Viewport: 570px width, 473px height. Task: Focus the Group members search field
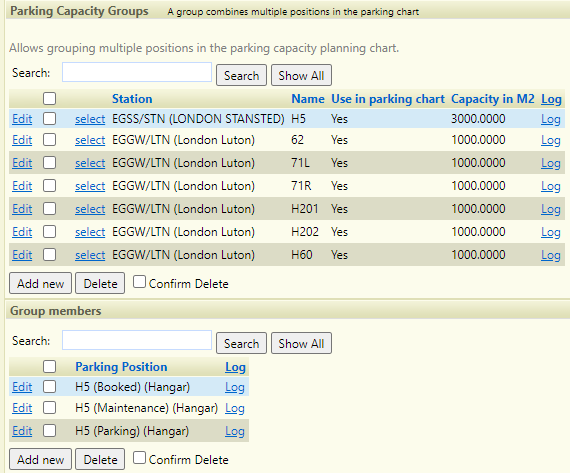[137, 340]
